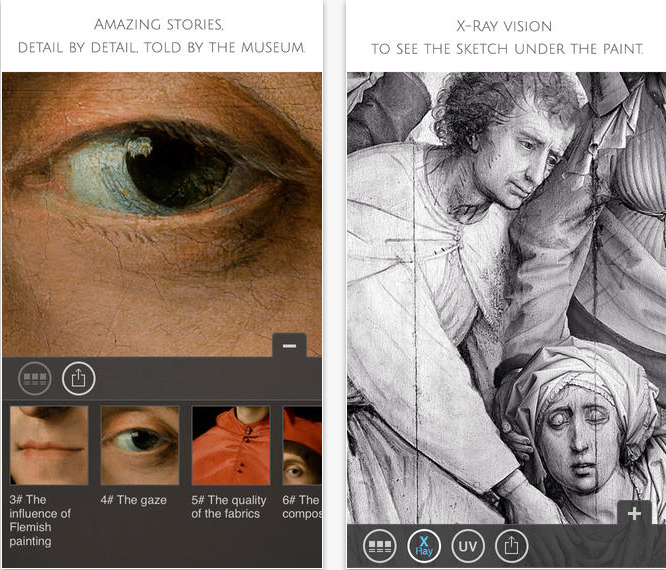This screenshot has width=666, height=570.
Task: Open the '3# The influence of Flemish painting' thumbnail
Action: (49, 445)
